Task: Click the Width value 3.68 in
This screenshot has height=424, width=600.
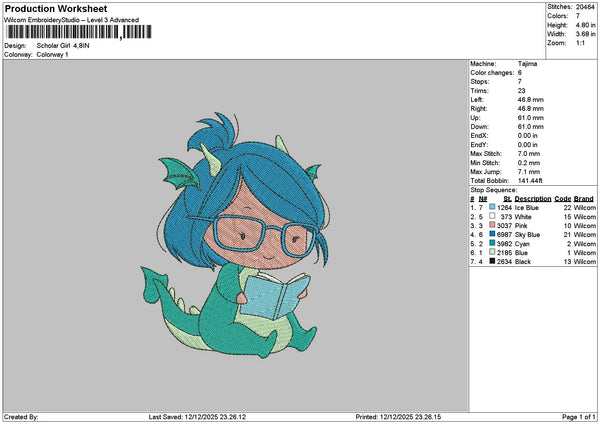Action: coord(585,34)
